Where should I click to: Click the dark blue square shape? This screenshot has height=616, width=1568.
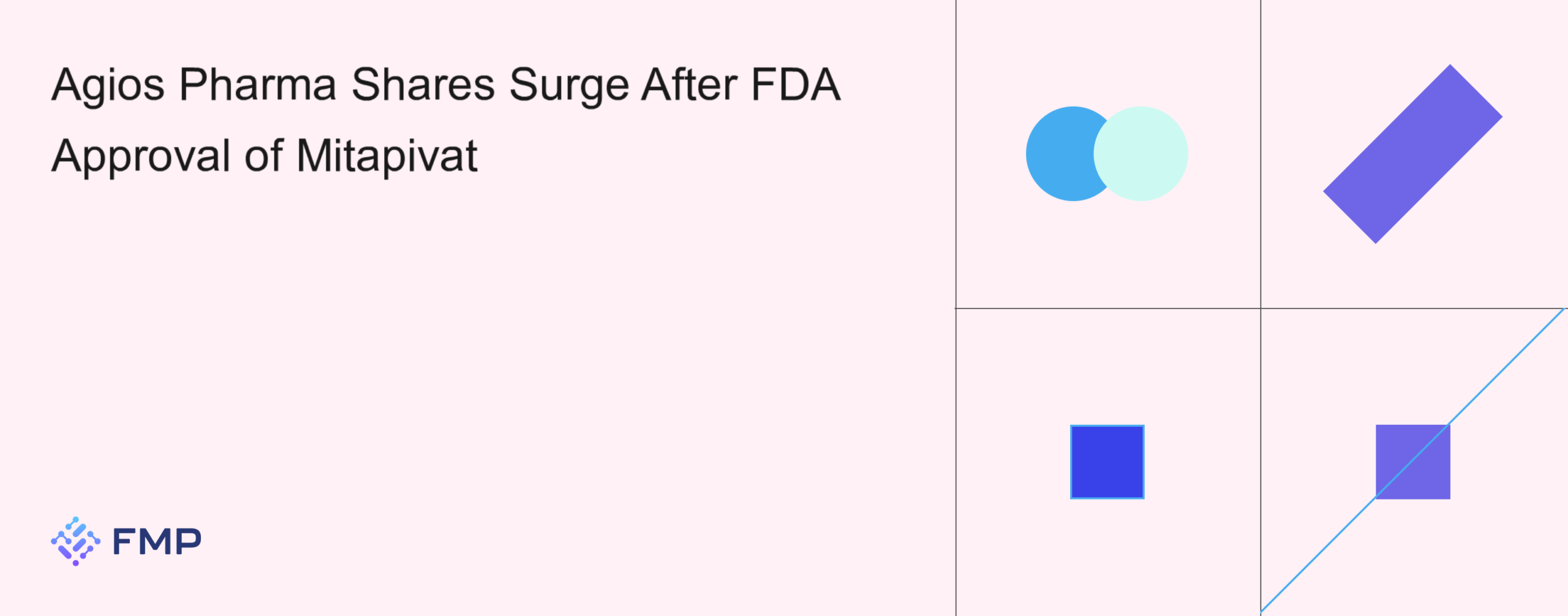click(x=1107, y=462)
